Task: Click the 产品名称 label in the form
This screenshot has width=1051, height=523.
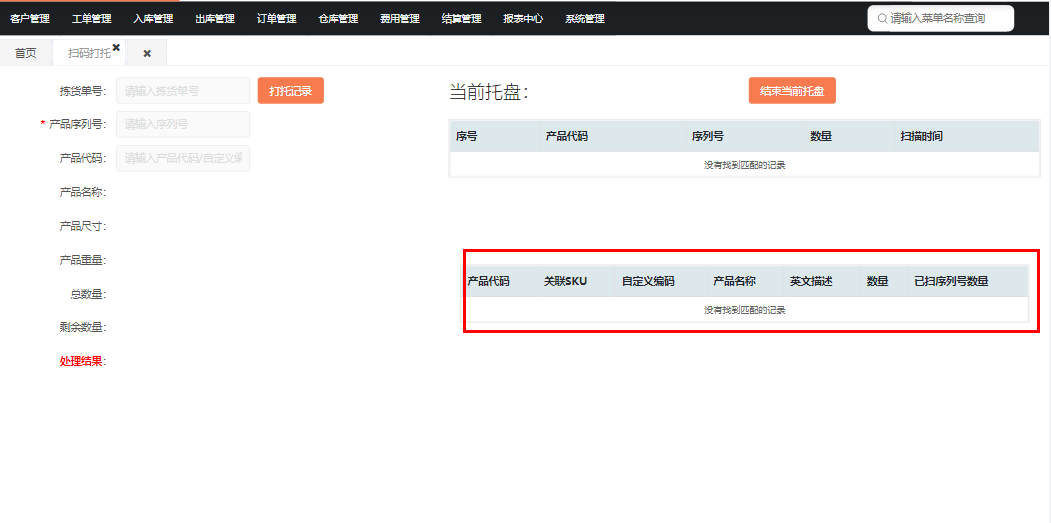Action: point(81,192)
